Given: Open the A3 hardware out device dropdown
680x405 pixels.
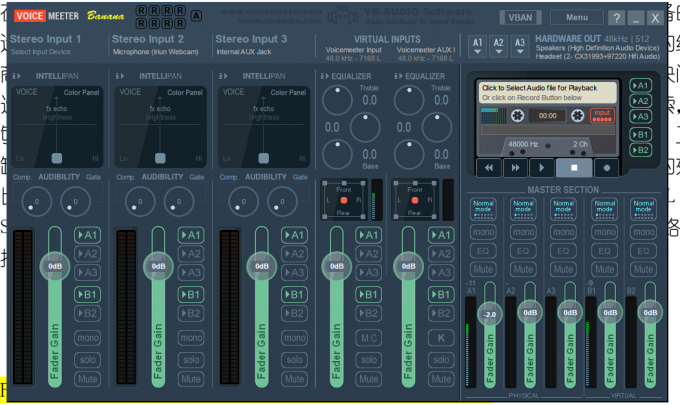Looking at the screenshot, I should pyautogui.click(x=520, y=46).
